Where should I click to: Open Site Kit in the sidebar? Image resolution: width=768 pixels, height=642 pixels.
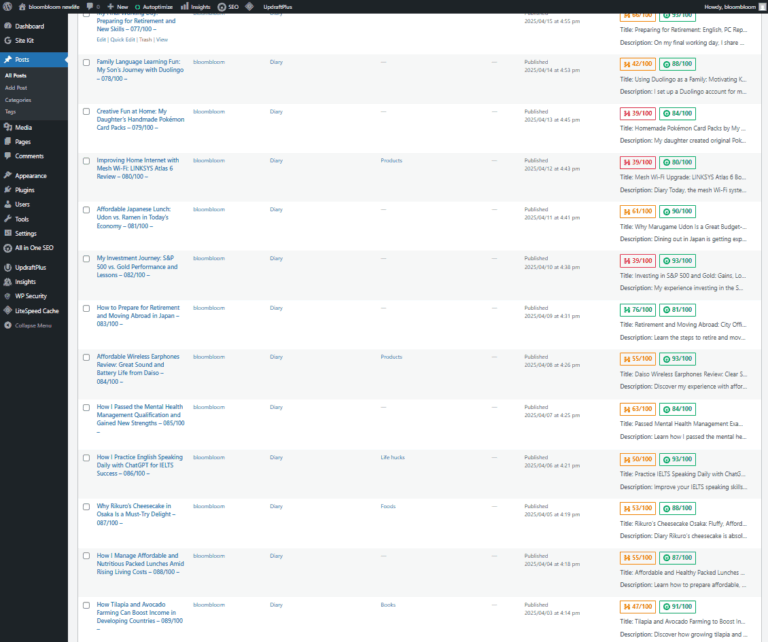25,41
